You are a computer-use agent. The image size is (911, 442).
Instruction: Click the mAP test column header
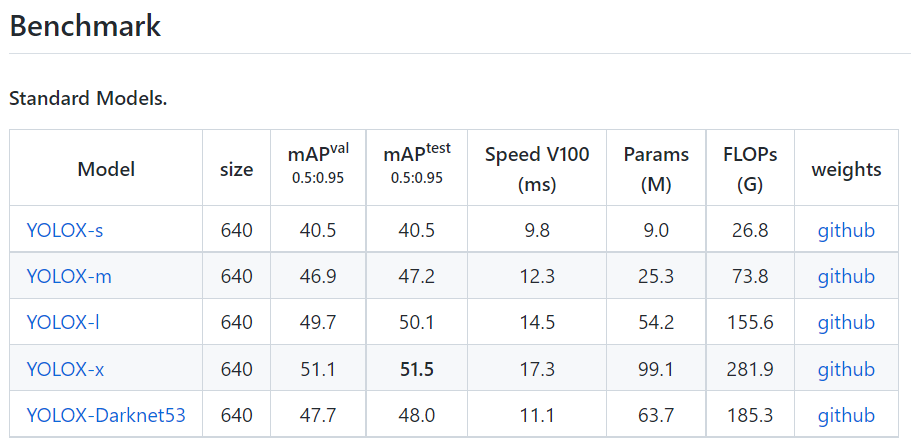(x=417, y=165)
